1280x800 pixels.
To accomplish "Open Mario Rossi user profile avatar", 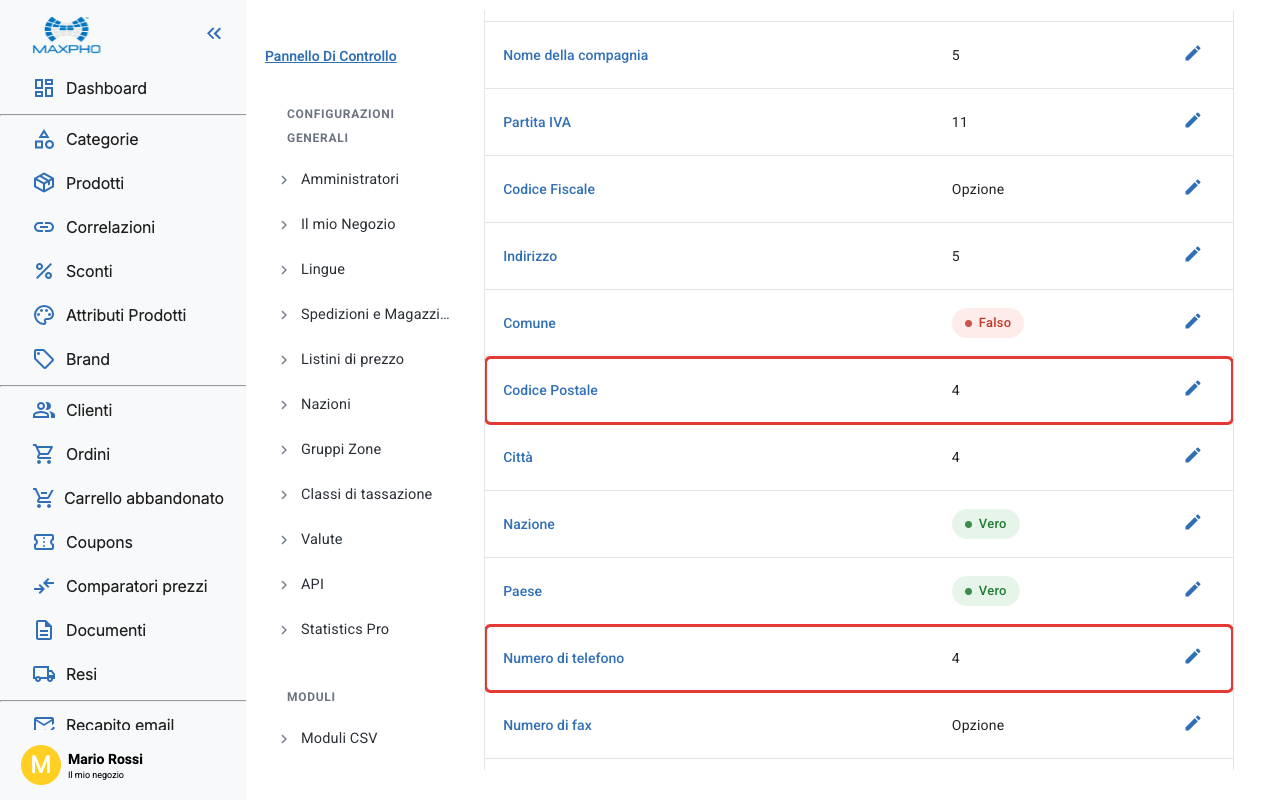I will [x=41, y=765].
